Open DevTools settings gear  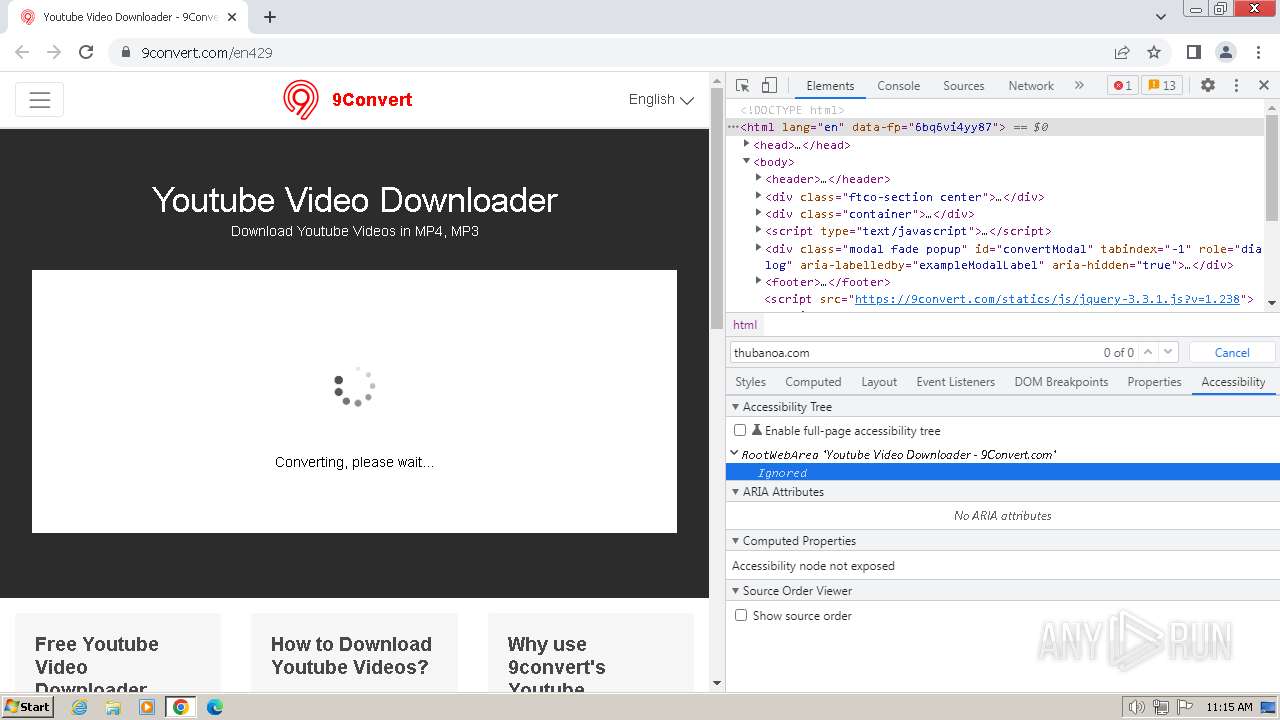(1208, 86)
